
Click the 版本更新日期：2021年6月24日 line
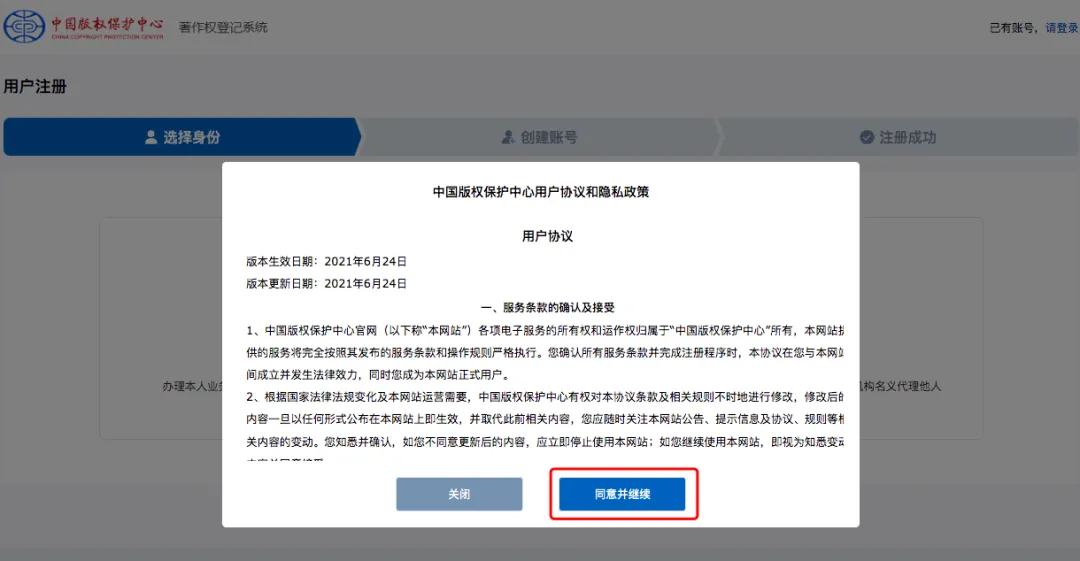click(326, 283)
